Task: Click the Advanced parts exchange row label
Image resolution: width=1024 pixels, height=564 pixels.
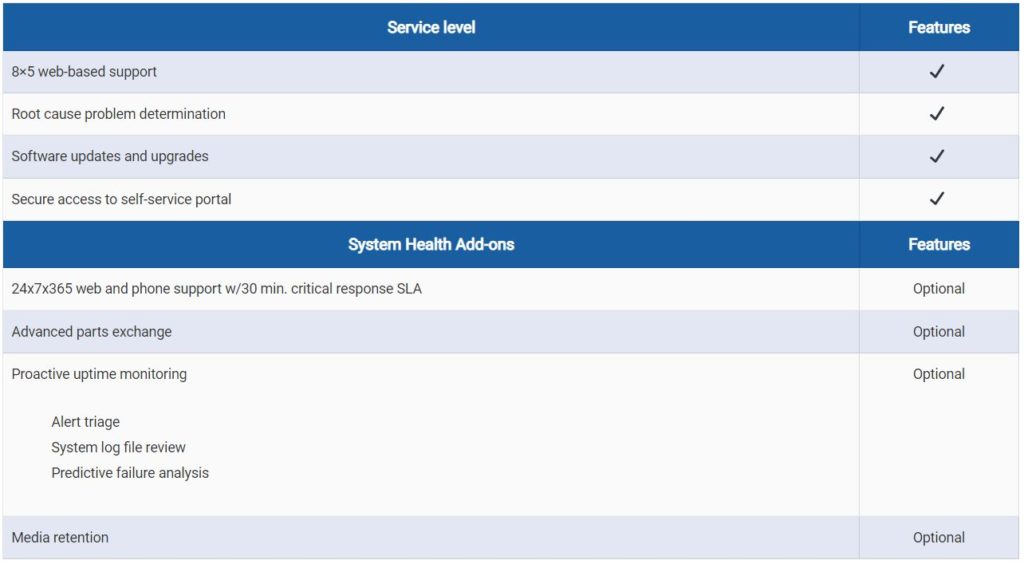Action: click(x=91, y=332)
